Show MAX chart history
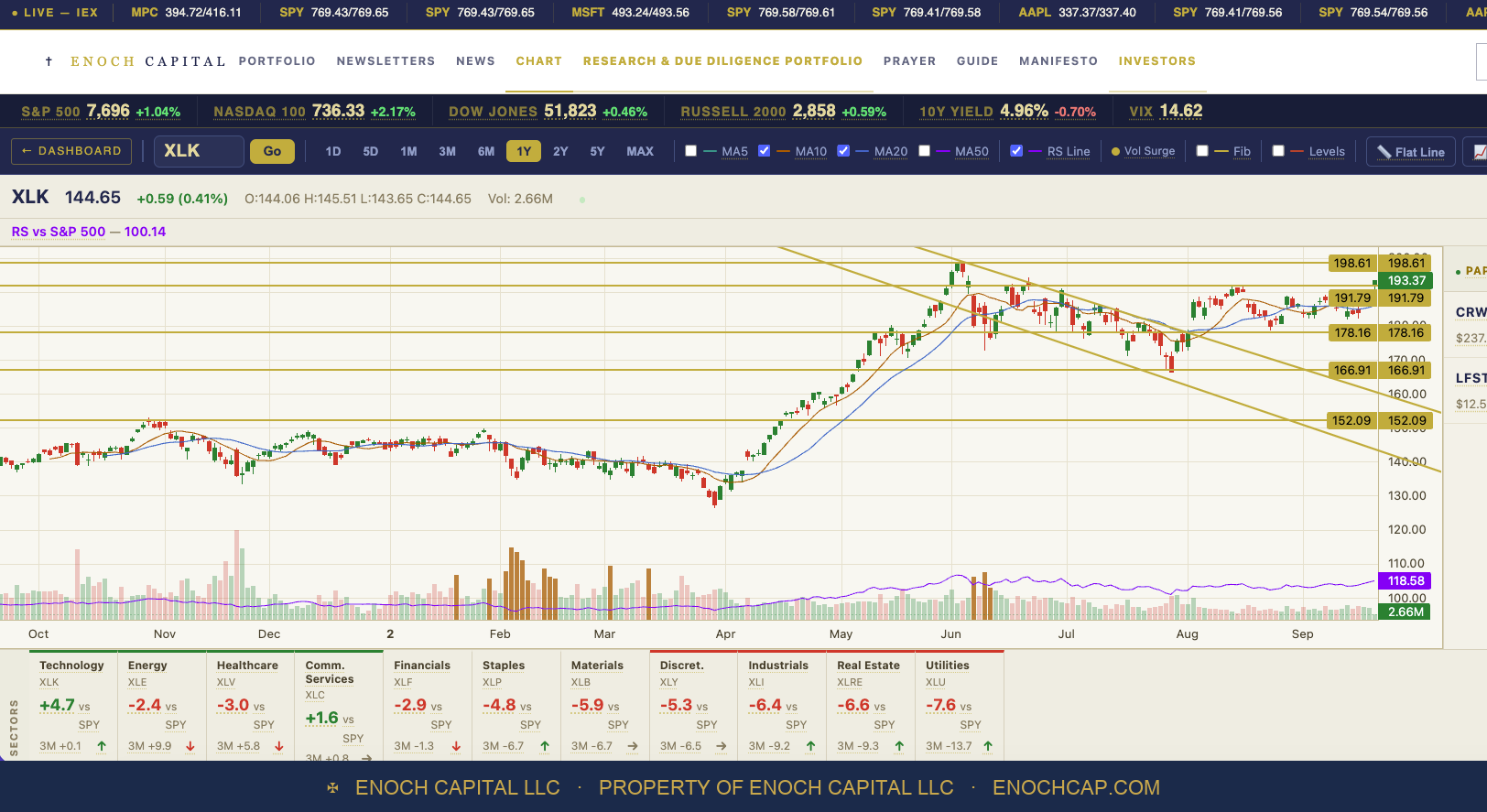The image size is (1487, 812). tap(640, 151)
